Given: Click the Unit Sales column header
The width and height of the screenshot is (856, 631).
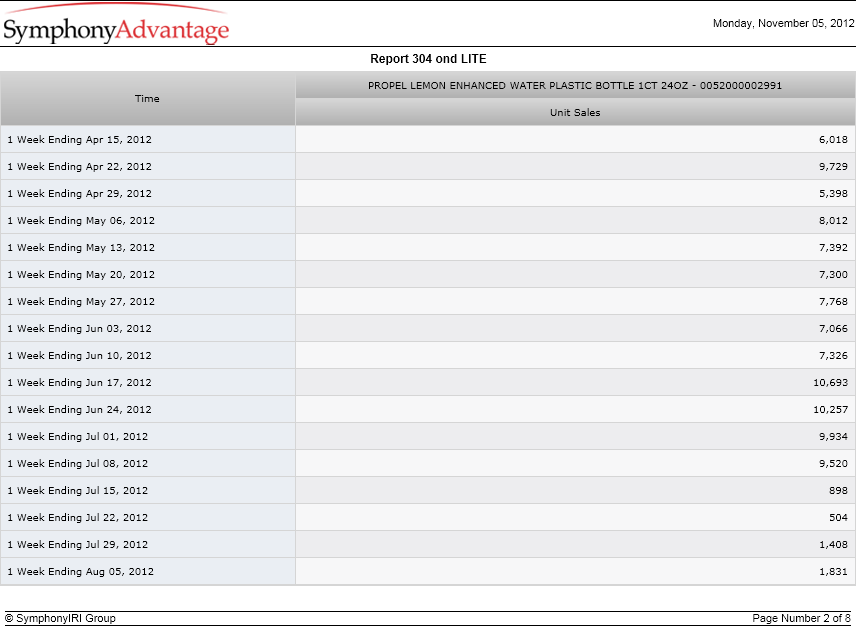Looking at the screenshot, I should click(575, 112).
